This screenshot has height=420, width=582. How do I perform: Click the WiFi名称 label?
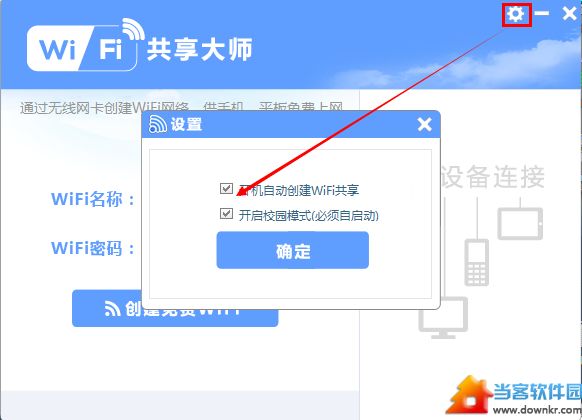tap(93, 199)
